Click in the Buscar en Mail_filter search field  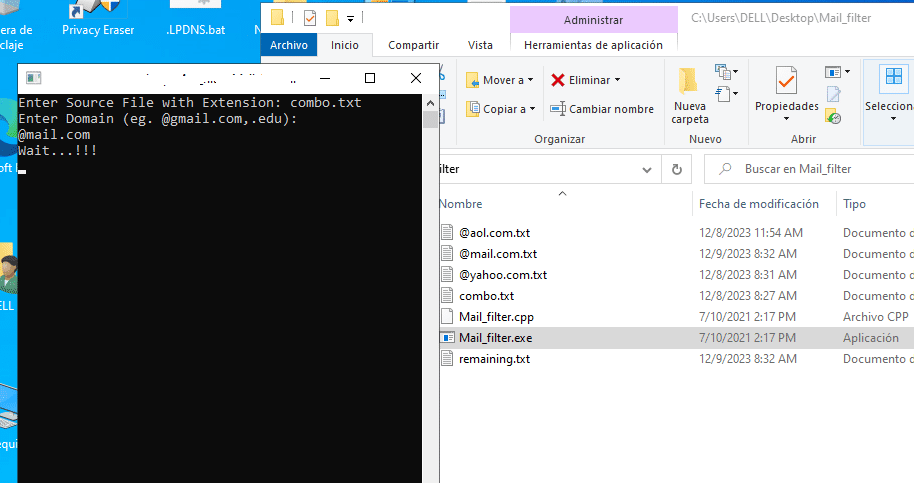coord(809,169)
